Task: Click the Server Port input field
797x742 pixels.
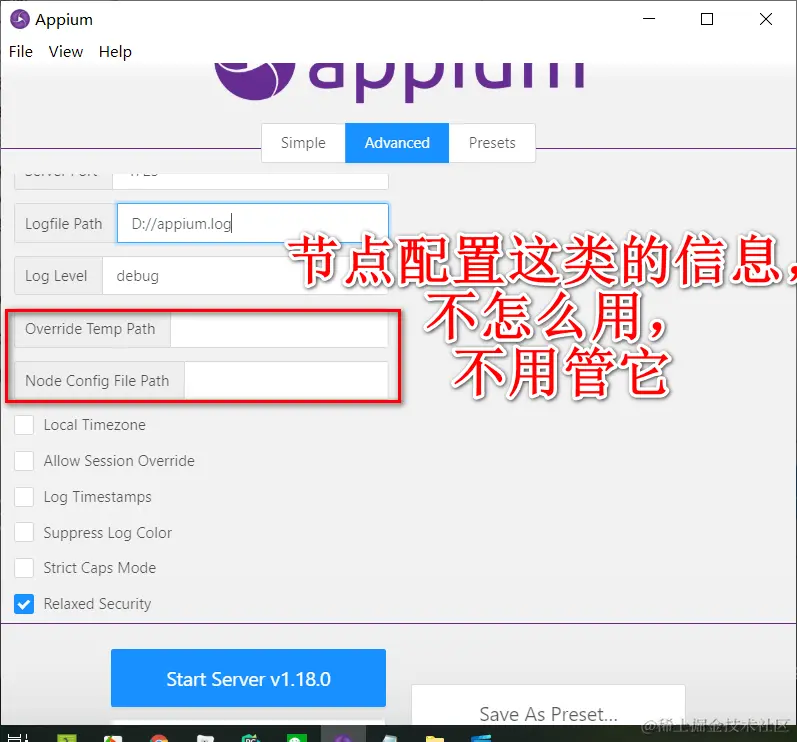Action: pos(250,180)
